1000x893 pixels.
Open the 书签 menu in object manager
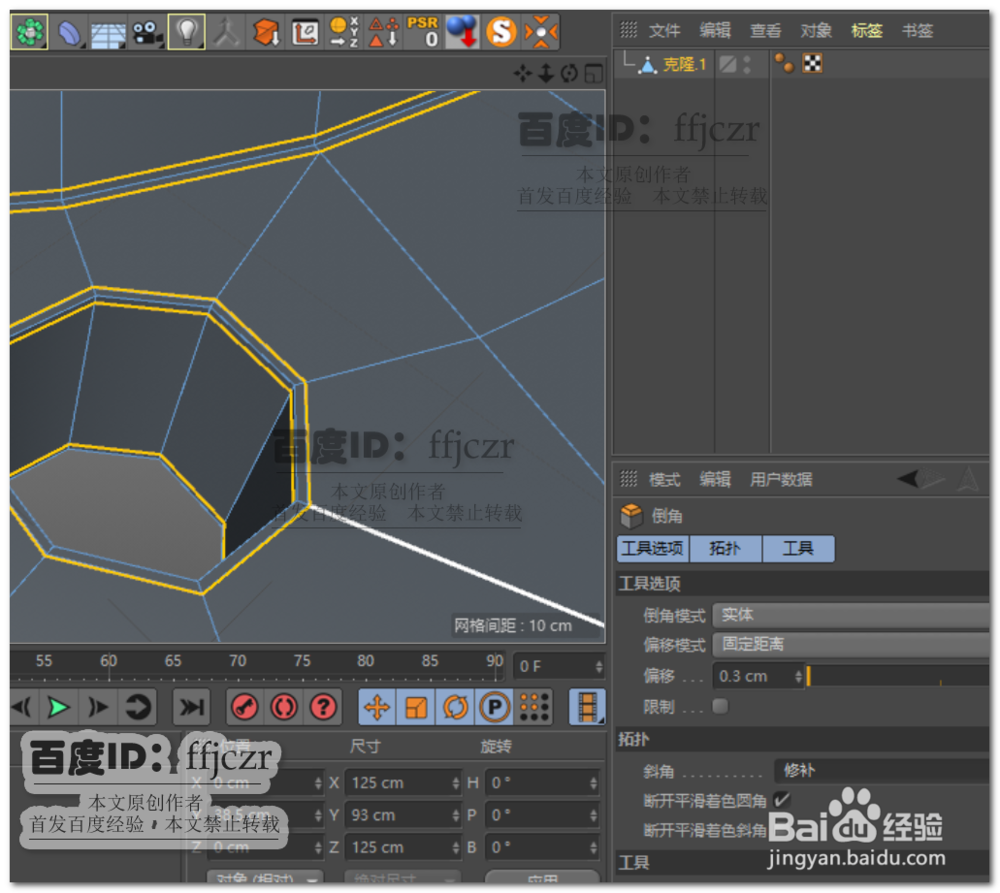click(x=918, y=31)
